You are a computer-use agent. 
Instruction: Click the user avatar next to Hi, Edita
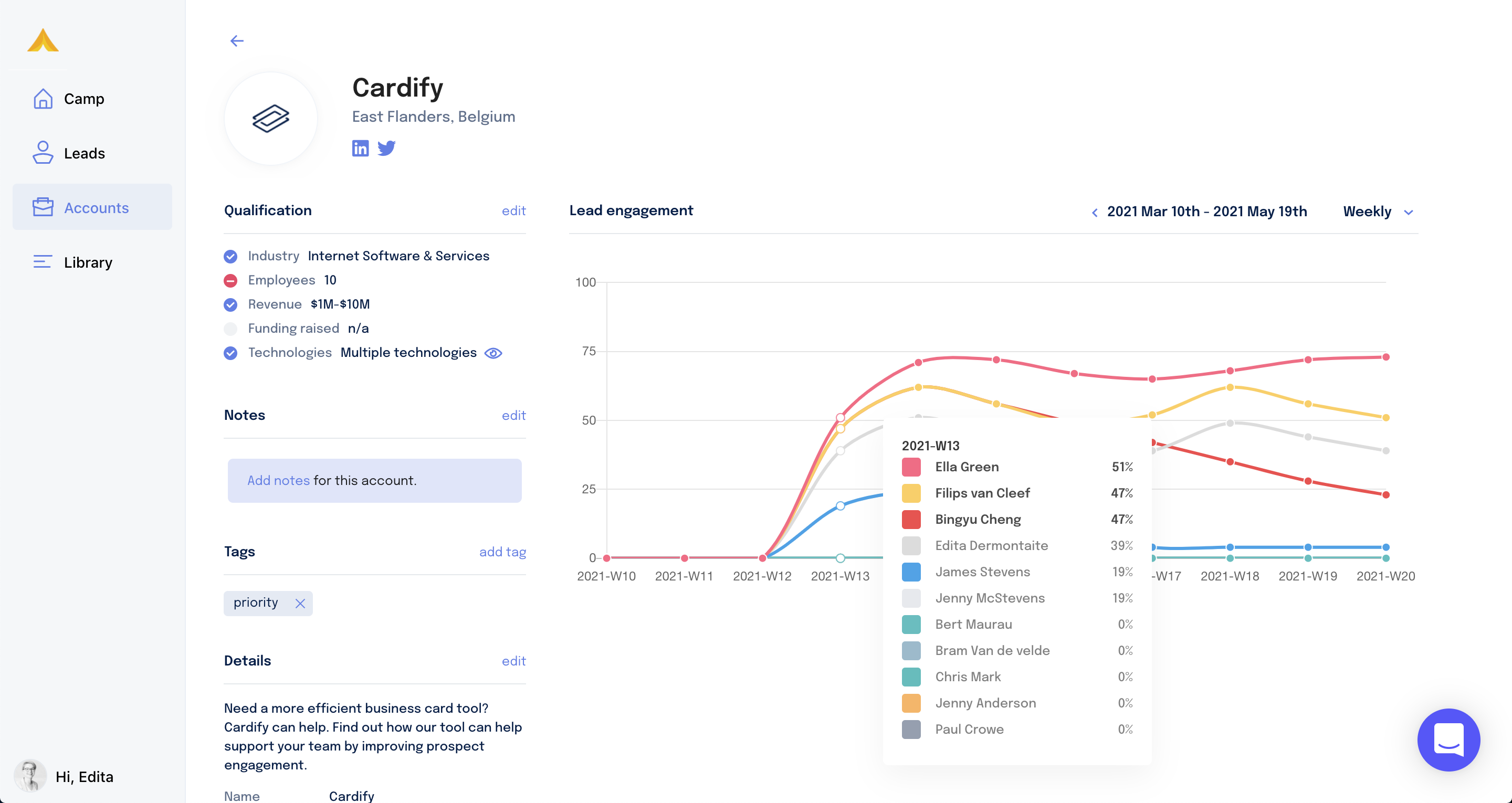(x=30, y=776)
